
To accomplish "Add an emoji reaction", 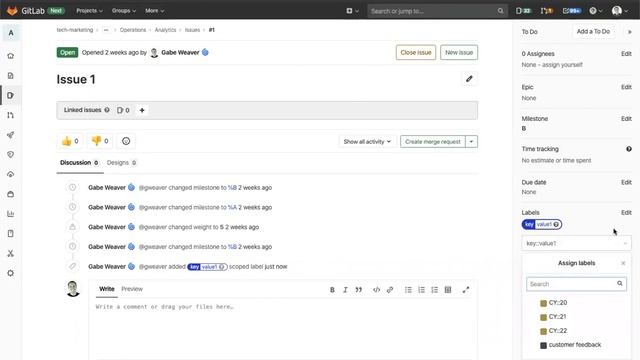I will coord(126,141).
